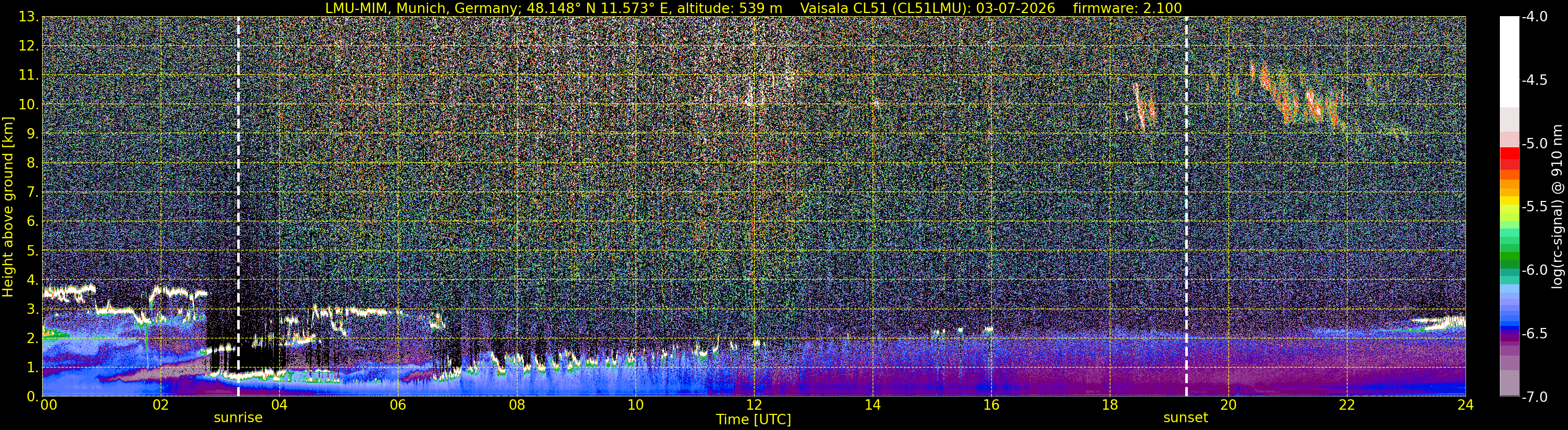Click the 'Time [UTC]' axis label
This screenshot has height=430, width=1568.
coord(754,420)
